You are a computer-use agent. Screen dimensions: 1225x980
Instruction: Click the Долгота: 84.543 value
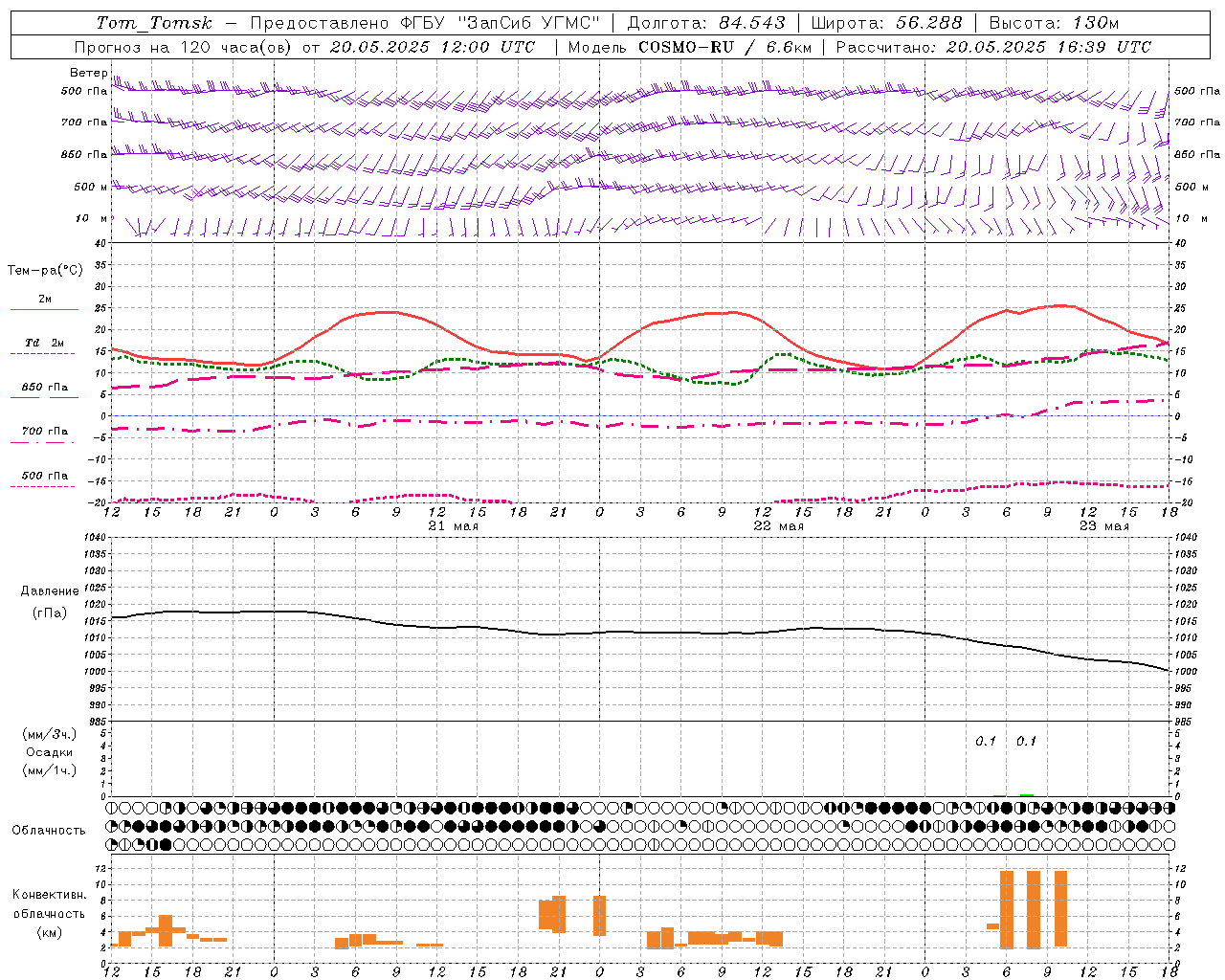[x=705, y=22]
